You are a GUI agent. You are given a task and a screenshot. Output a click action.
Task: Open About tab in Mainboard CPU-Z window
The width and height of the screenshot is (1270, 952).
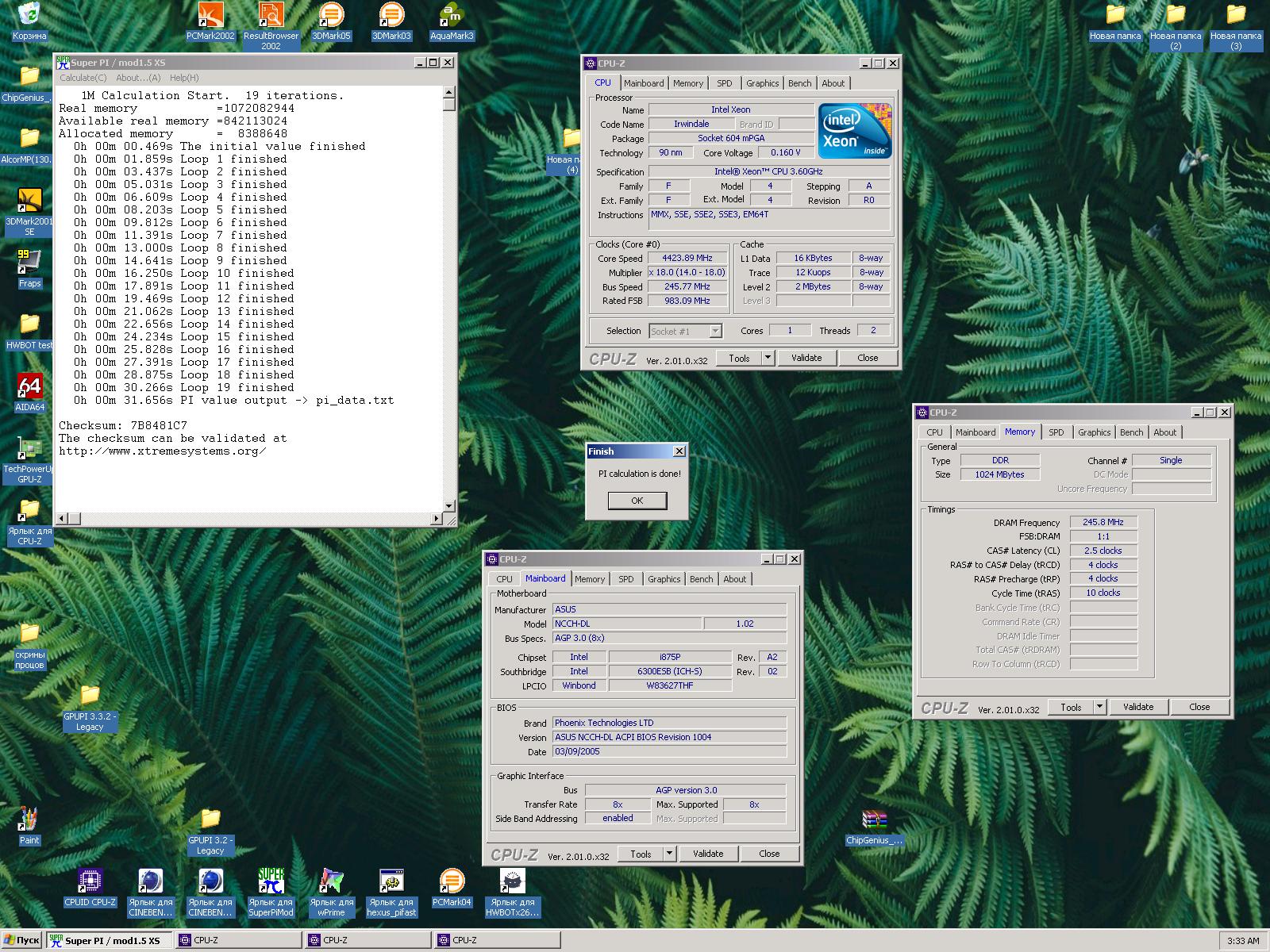(x=734, y=579)
